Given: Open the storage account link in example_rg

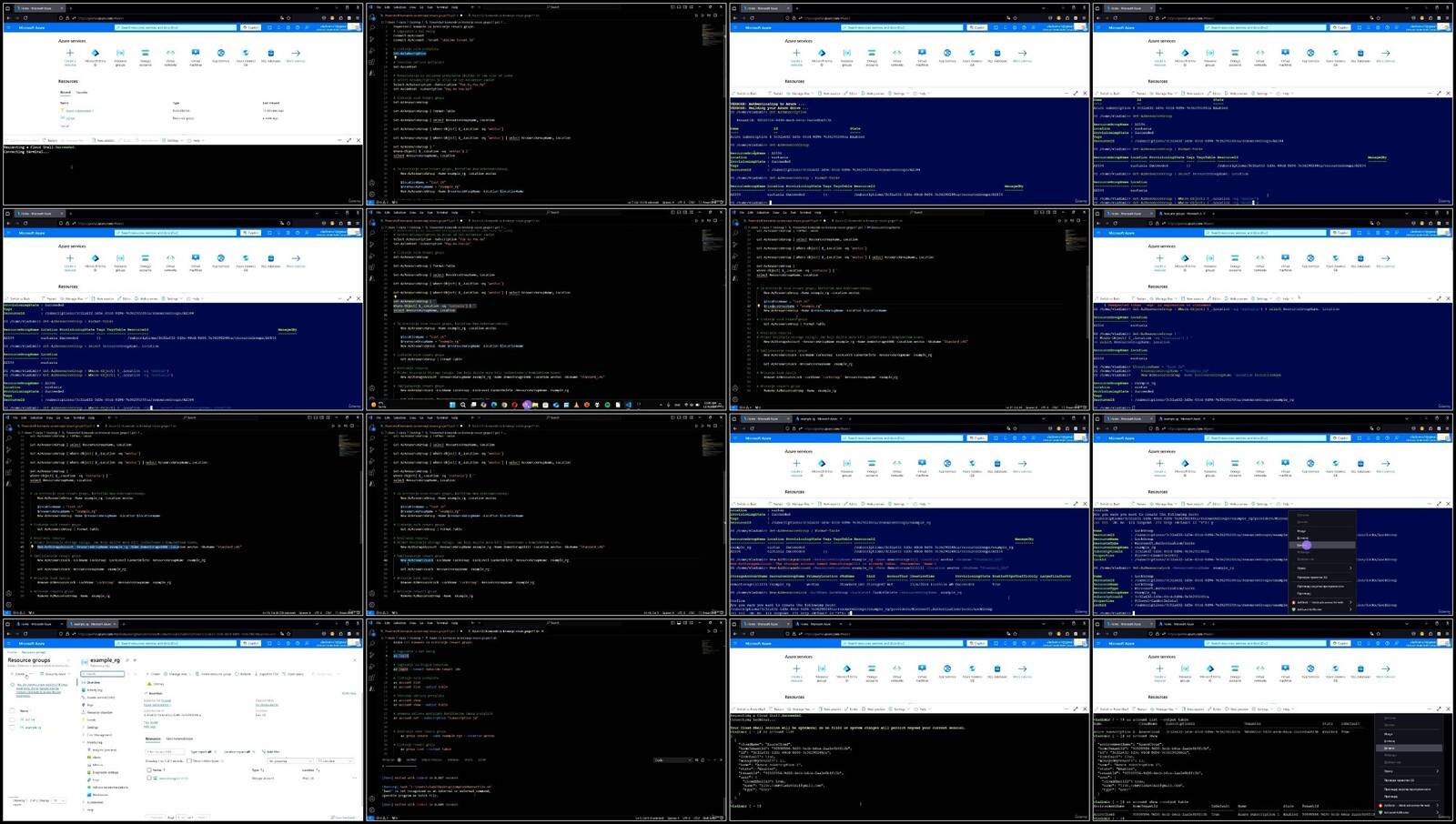Looking at the screenshot, I should (173, 778).
